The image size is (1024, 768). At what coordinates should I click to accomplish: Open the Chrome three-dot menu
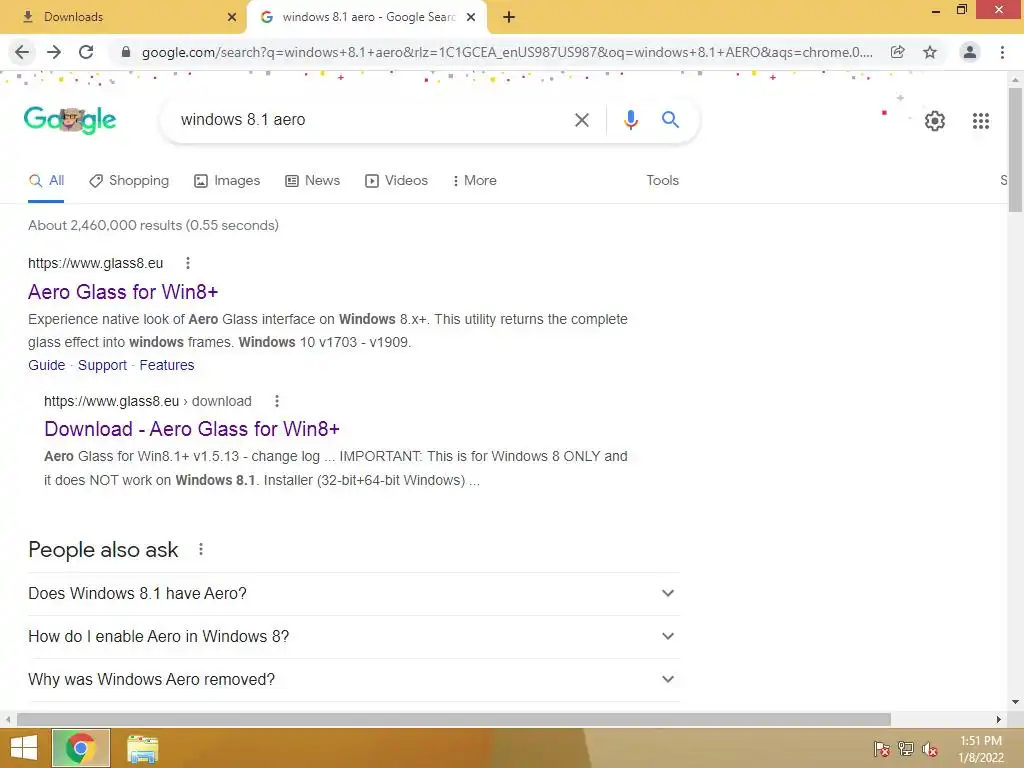click(1002, 52)
